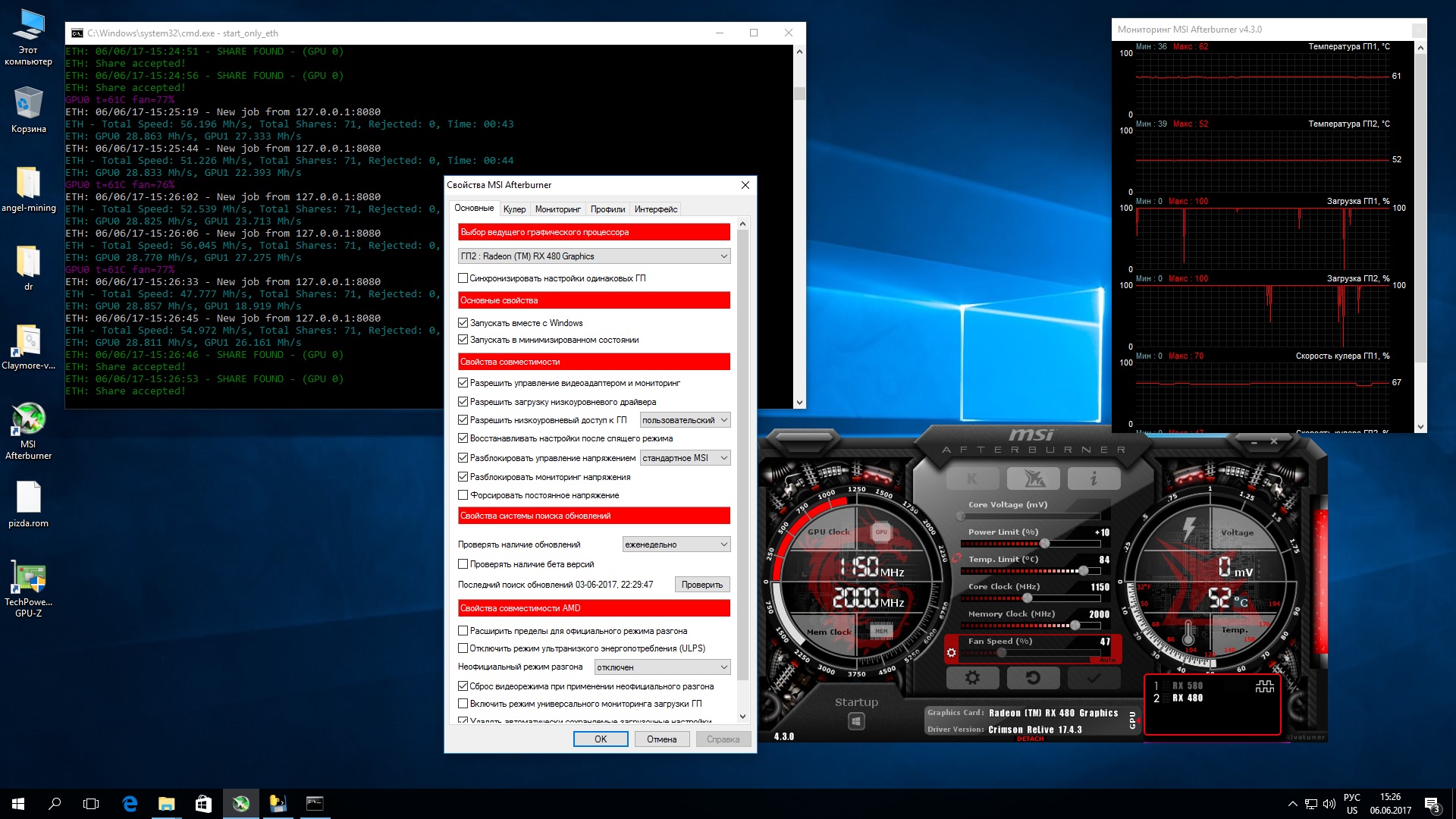Screen dimensions: 1456x819
Task: Toggle 'Разрешить загрузку низкоуровневого драйвера'
Action: click(x=463, y=402)
